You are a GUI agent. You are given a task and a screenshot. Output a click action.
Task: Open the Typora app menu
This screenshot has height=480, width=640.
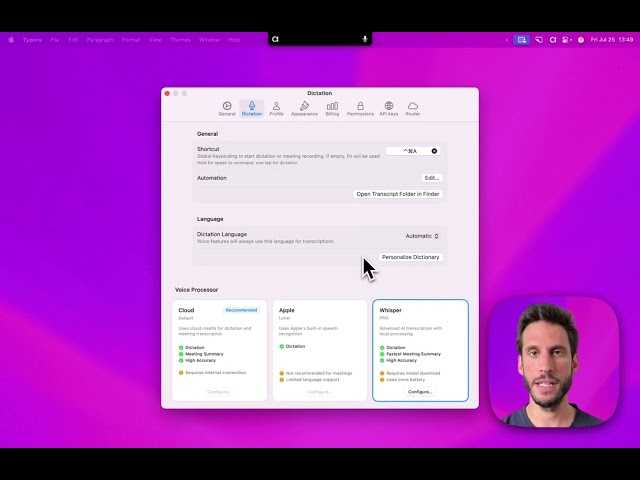click(x=32, y=40)
